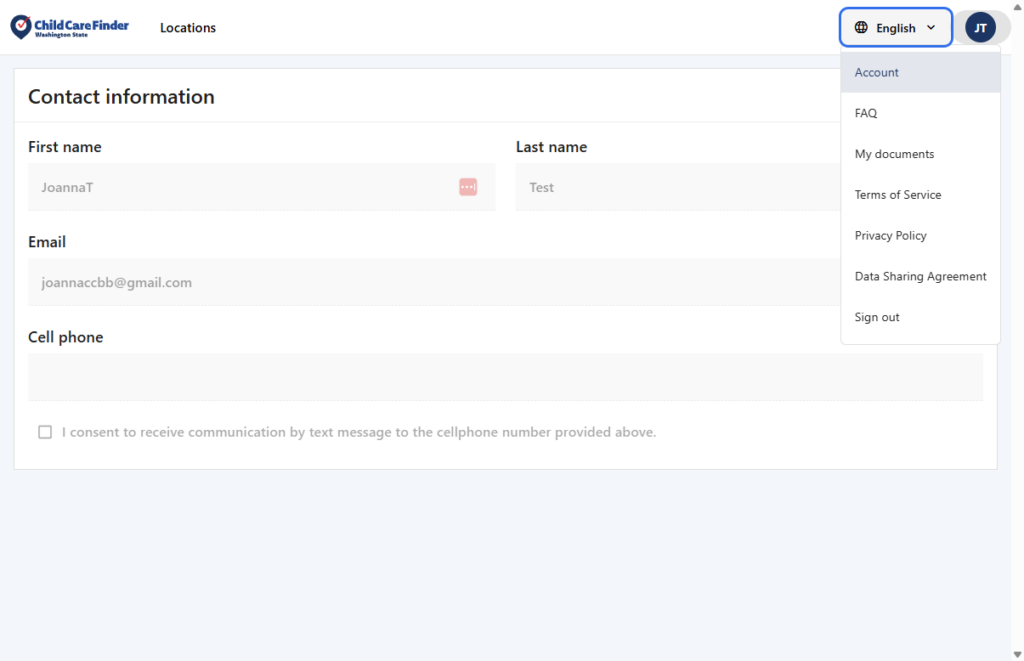This screenshot has height=661, width=1024.
Task: Select the Cell phone input field
Action: (x=505, y=377)
